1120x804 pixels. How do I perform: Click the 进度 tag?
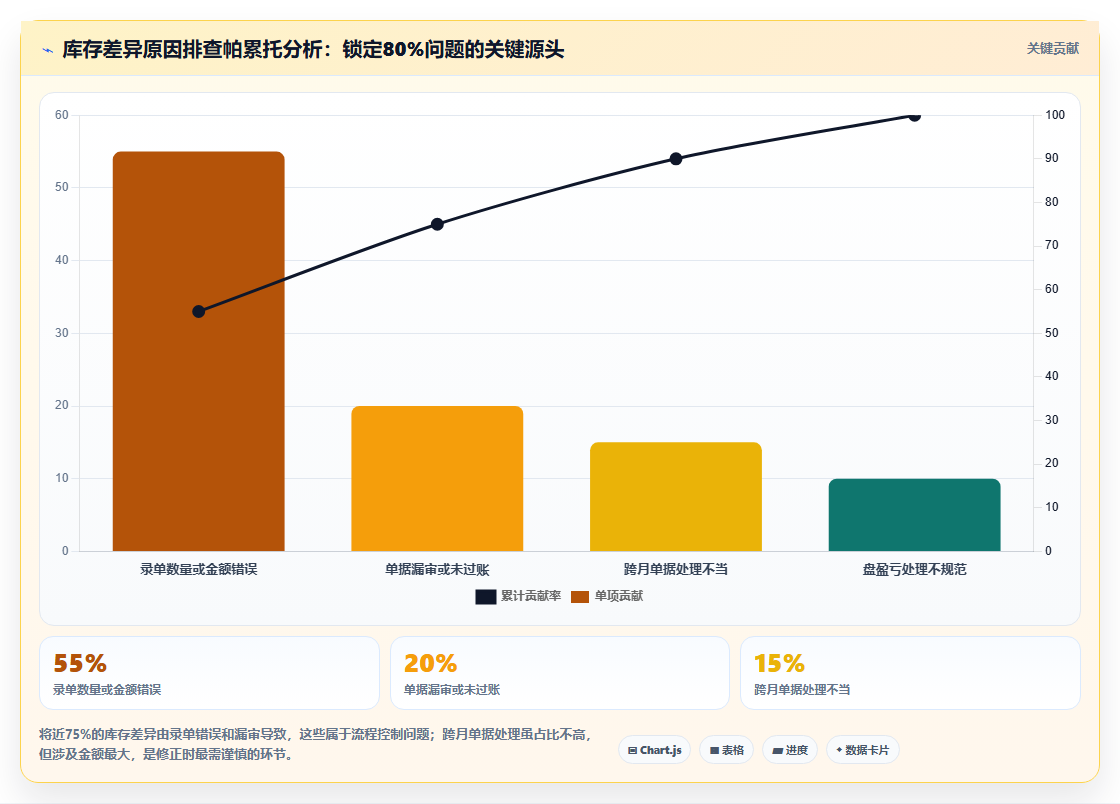point(790,750)
